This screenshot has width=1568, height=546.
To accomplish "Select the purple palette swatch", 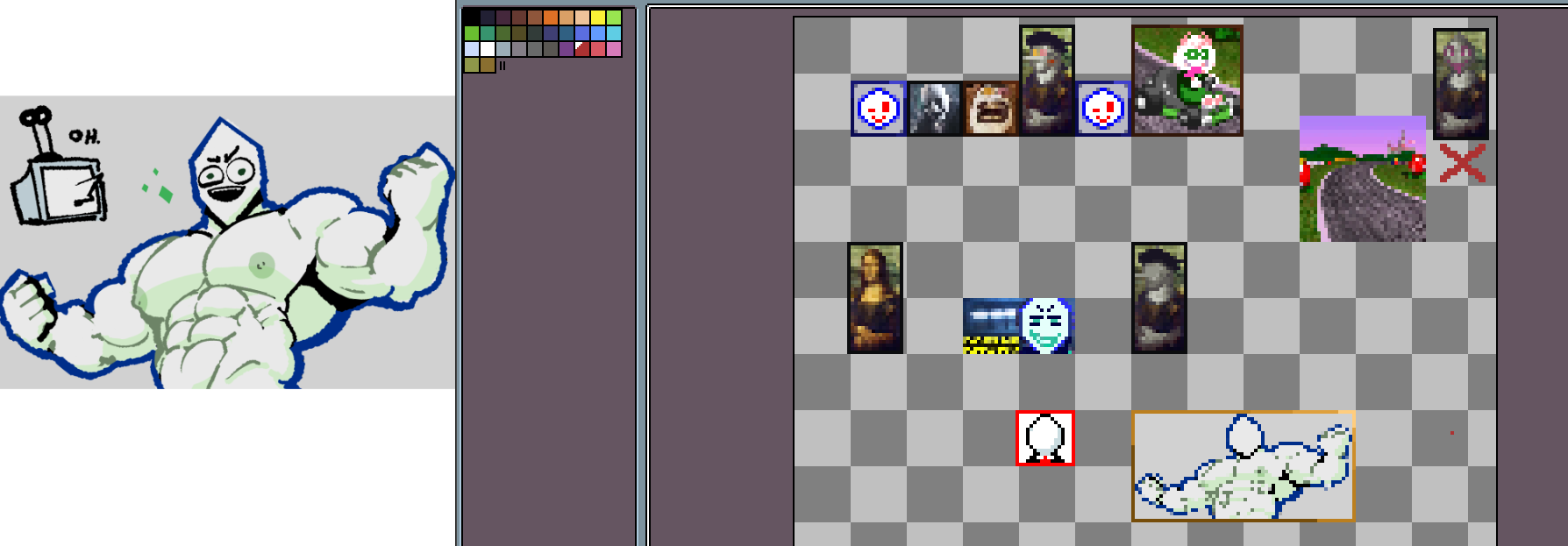I will click(x=567, y=49).
